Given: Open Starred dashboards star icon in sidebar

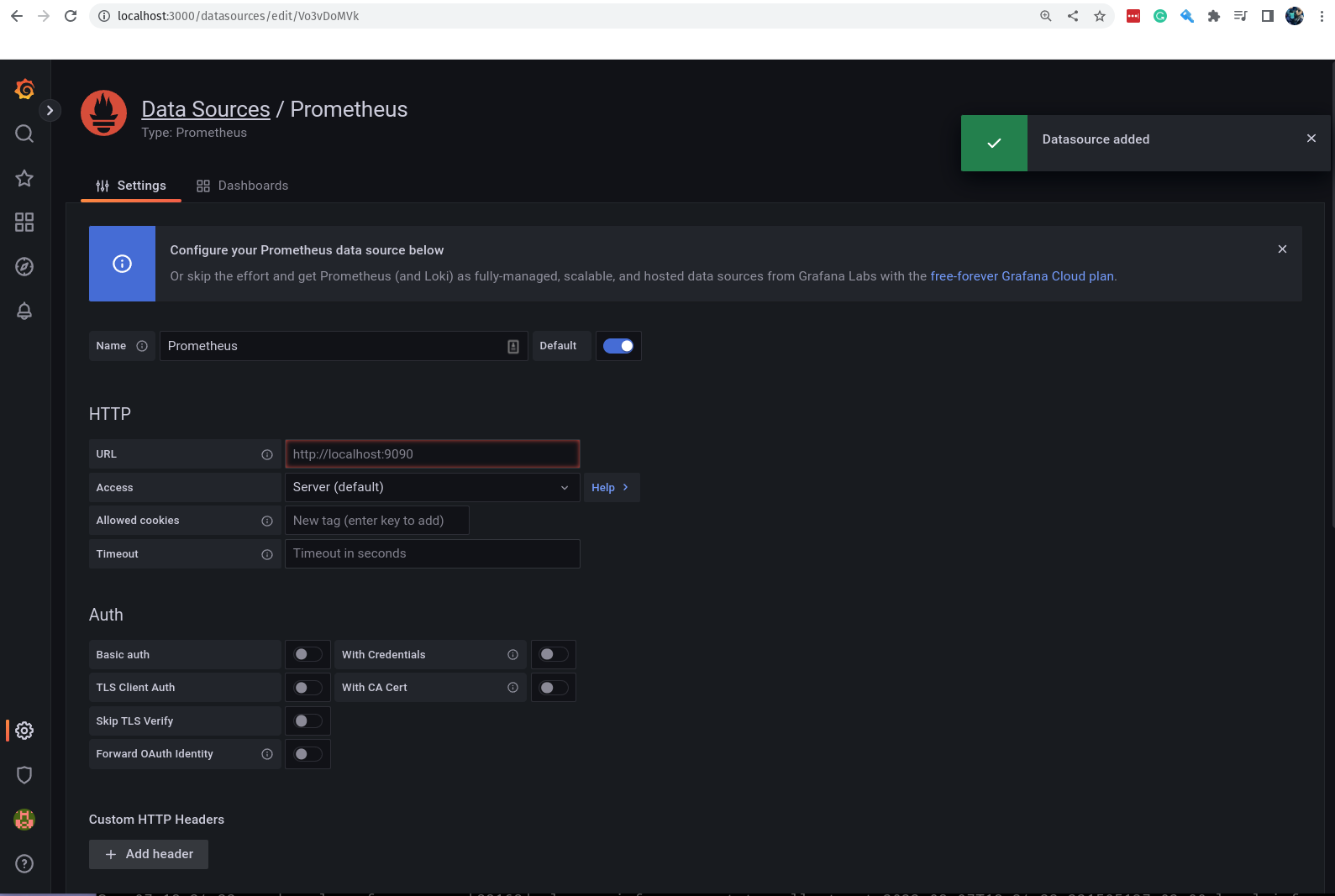Looking at the screenshot, I should point(24,178).
